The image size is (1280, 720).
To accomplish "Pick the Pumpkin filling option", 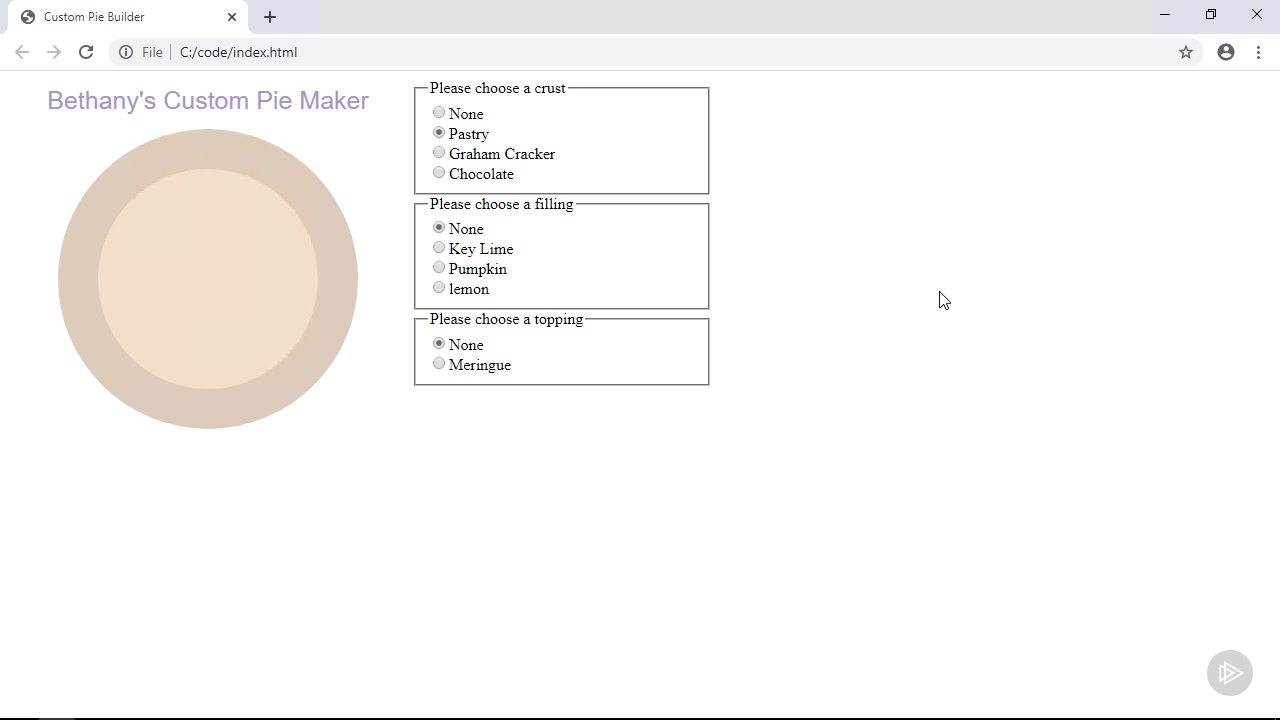I will click(x=439, y=268).
